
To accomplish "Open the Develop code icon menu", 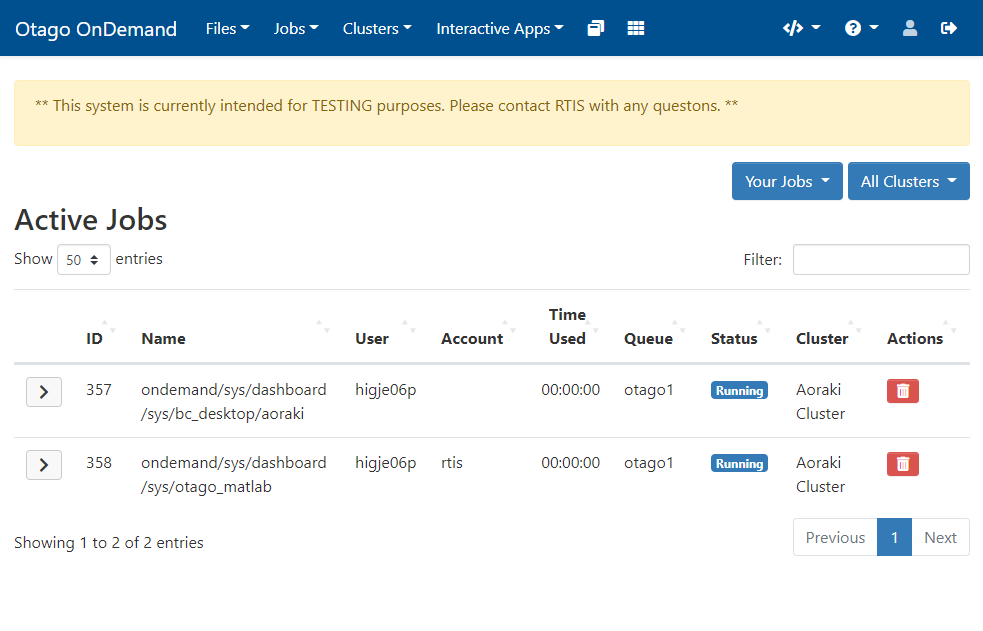I will pyautogui.click(x=801, y=28).
